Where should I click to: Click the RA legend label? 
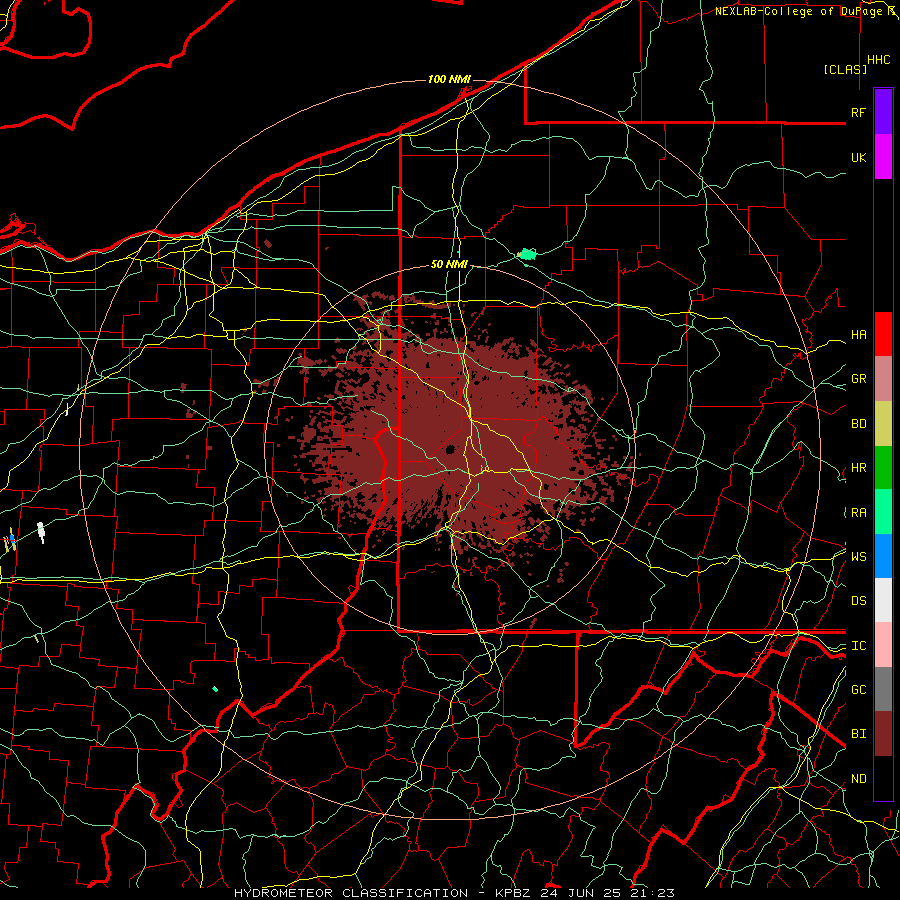point(858,513)
